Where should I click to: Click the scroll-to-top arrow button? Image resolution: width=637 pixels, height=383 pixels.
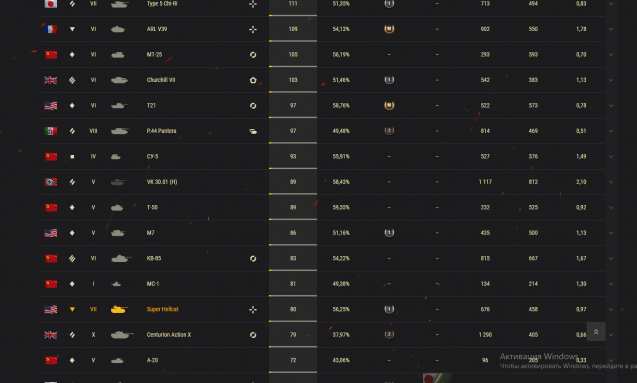596,332
